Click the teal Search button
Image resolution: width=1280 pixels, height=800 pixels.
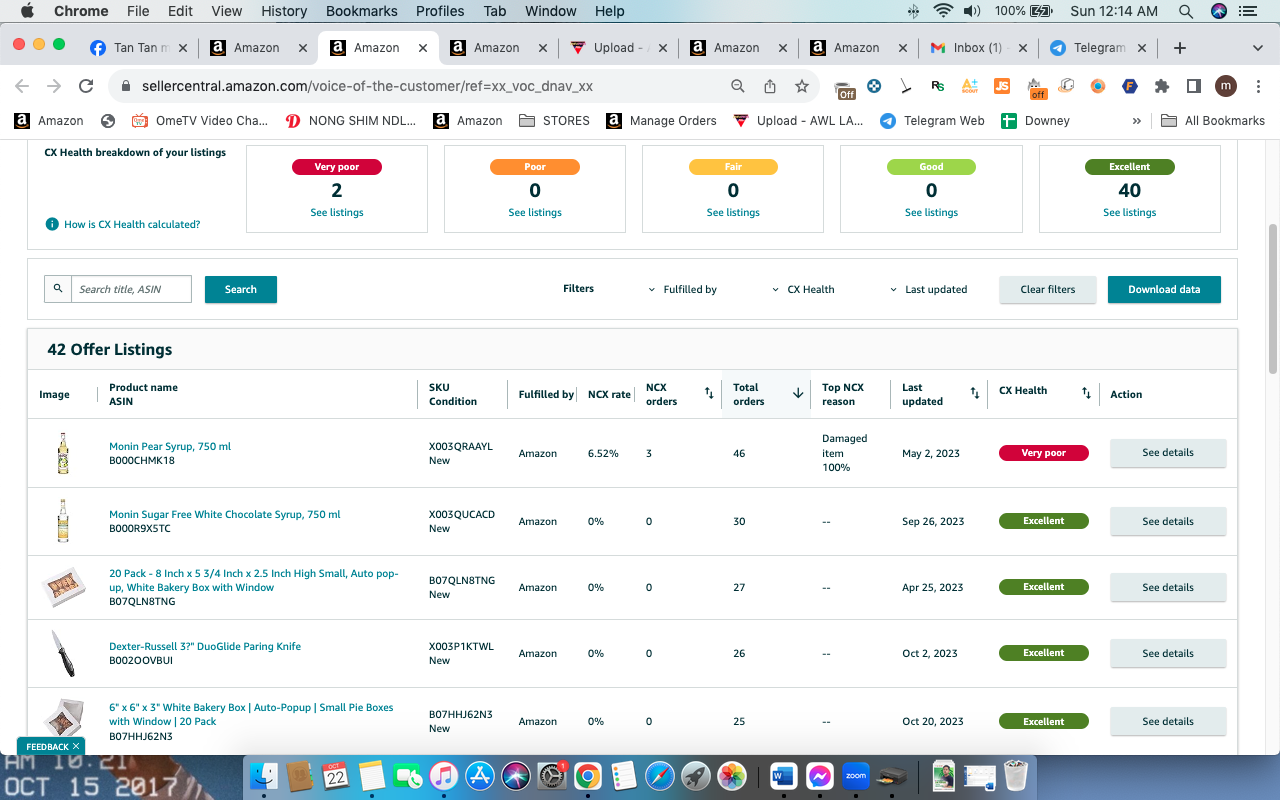[241, 289]
